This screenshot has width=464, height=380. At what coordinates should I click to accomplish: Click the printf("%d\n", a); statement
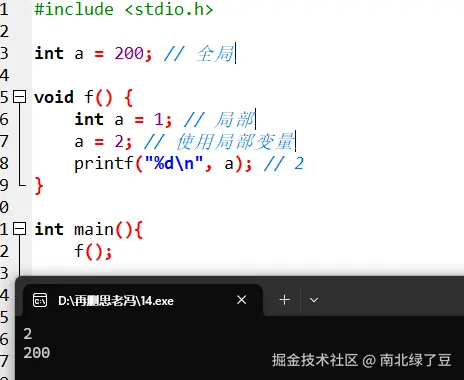(x=163, y=164)
